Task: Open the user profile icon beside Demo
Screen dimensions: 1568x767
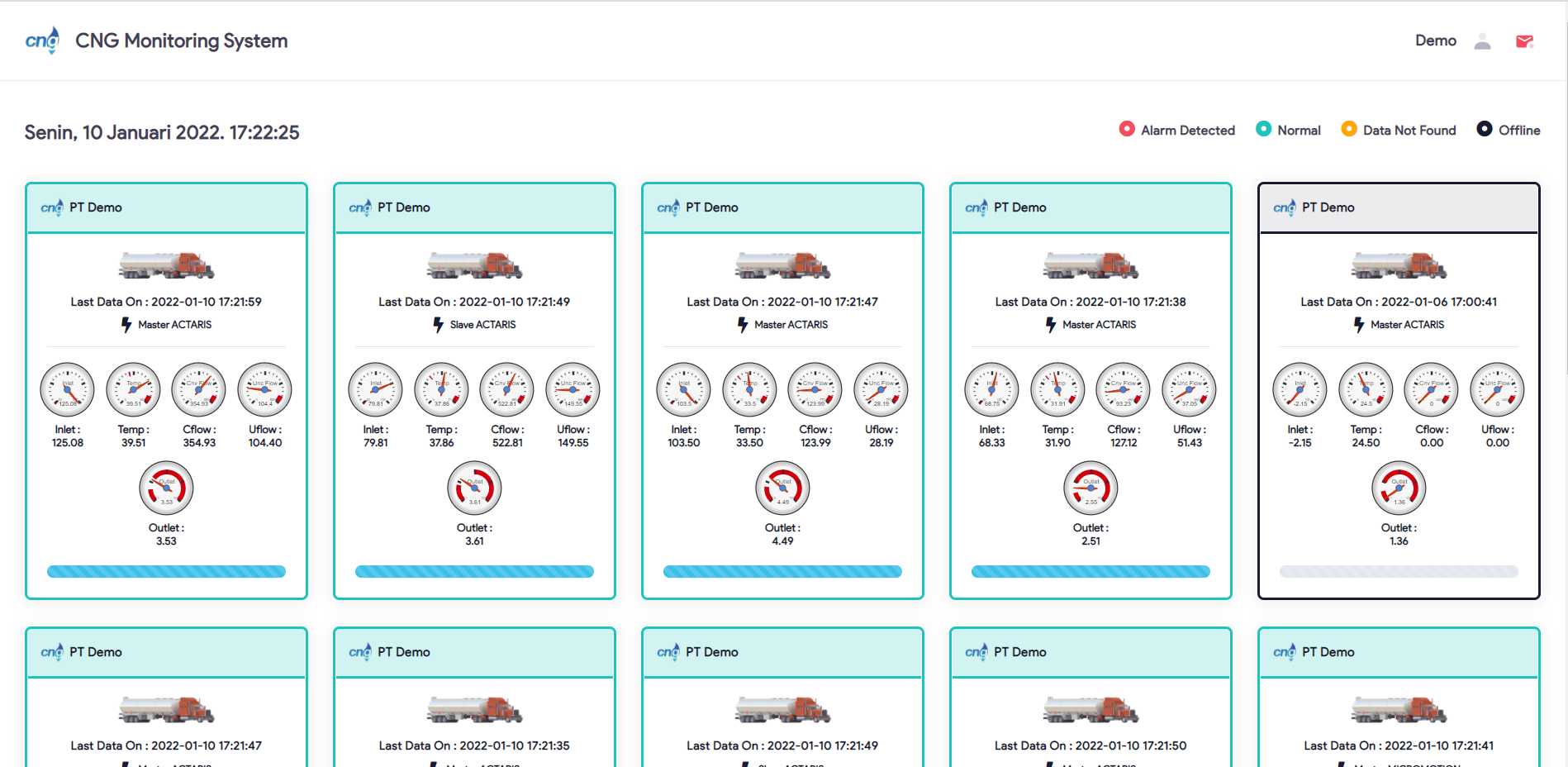Action: click(1482, 41)
